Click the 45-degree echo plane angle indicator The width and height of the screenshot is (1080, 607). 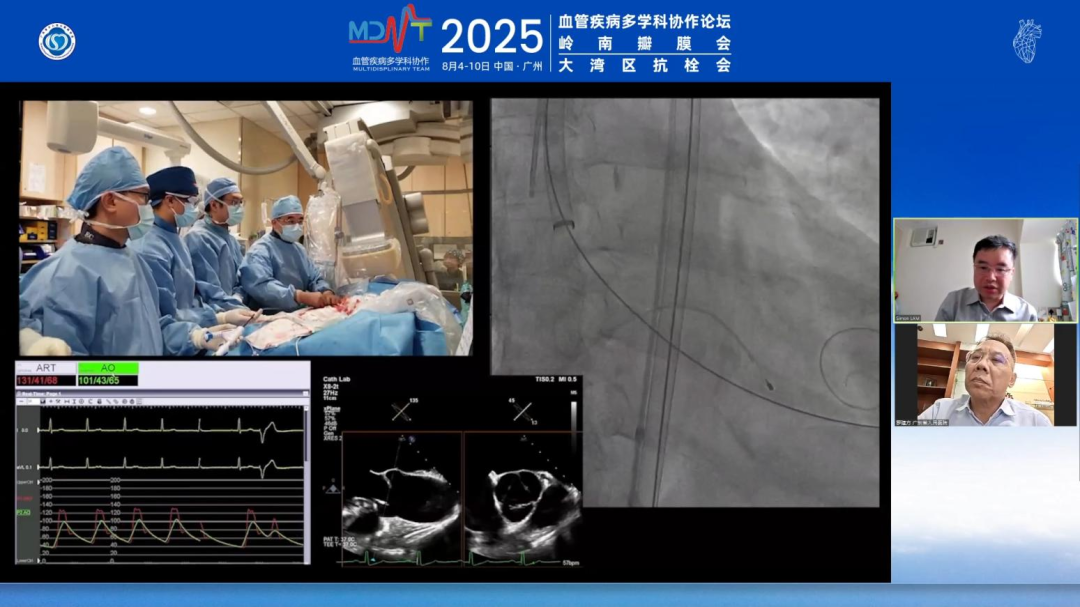tap(523, 411)
